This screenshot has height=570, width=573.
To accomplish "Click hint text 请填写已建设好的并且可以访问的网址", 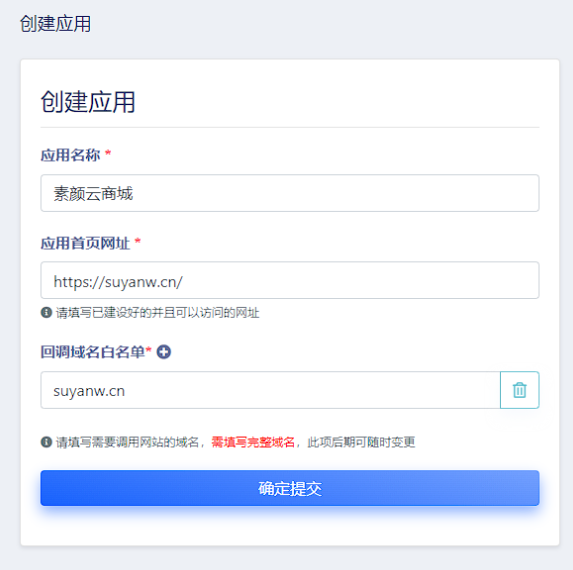I will pyautogui.click(x=157, y=313).
